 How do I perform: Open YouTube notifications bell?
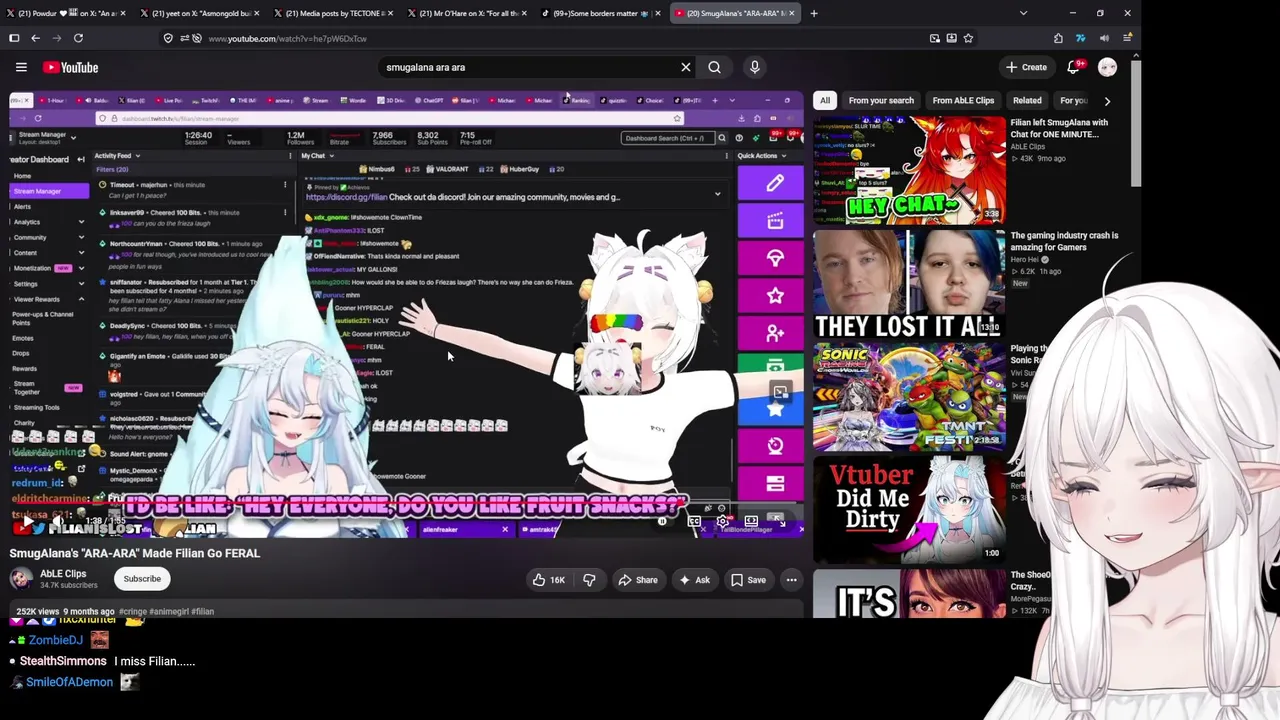pos(1073,67)
